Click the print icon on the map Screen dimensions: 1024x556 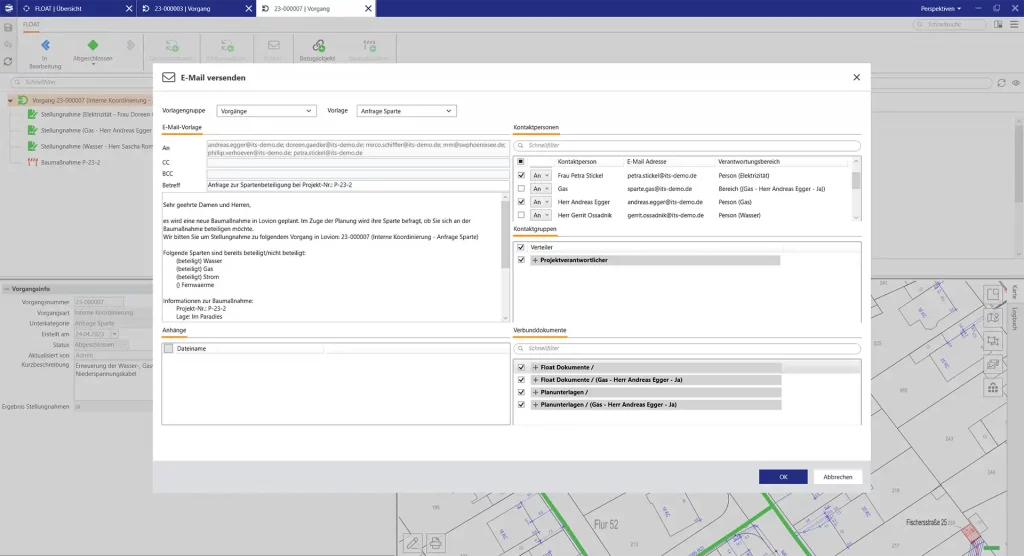coord(435,543)
